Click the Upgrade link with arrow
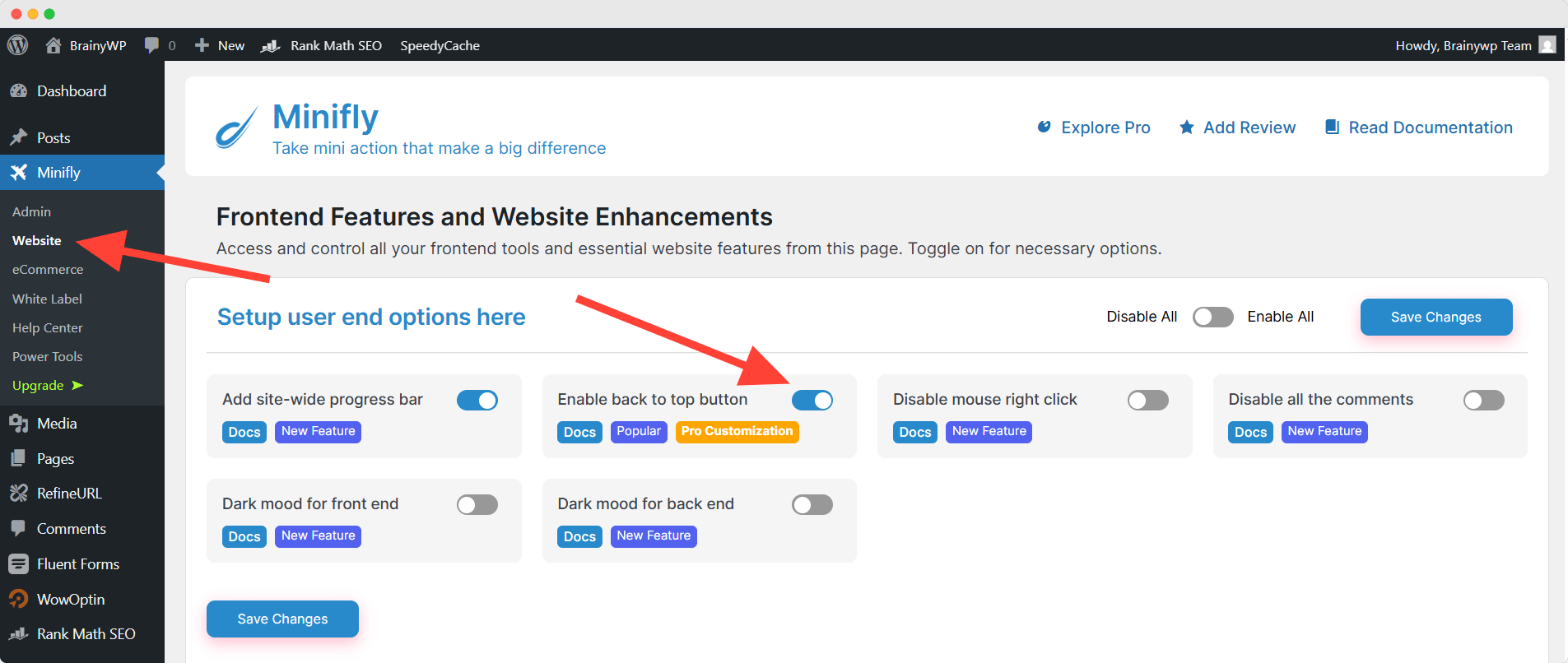This screenshot has height=663, width=1568. [x=48, y=386]
